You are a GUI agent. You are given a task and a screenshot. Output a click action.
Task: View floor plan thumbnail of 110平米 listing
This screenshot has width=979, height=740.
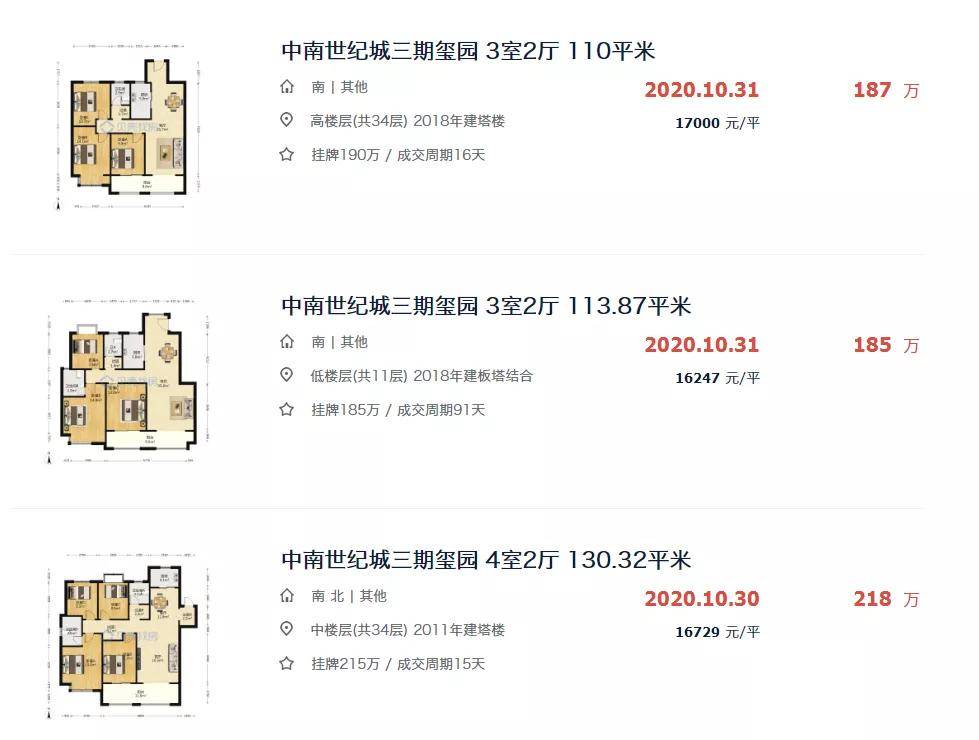tap(128, 127)
